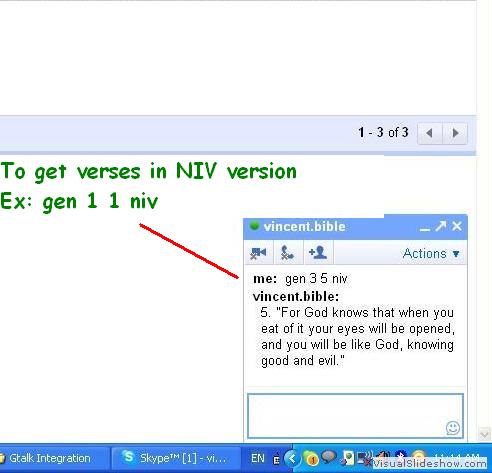Click the vincent.bible sender name in the chat

click(296, 296)
